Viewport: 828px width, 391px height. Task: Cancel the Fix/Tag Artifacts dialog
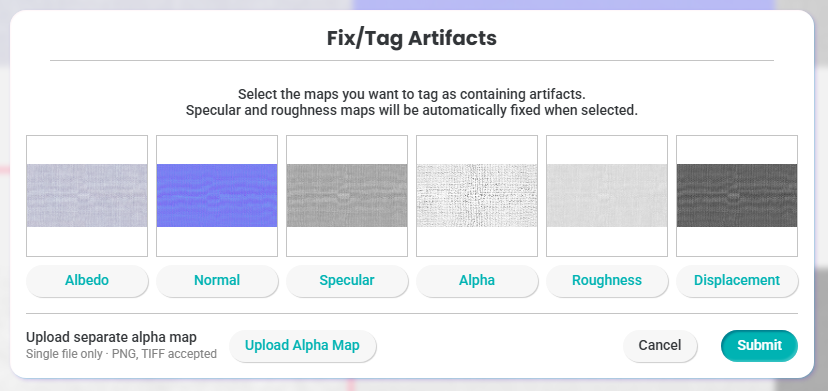coord(660,346)
